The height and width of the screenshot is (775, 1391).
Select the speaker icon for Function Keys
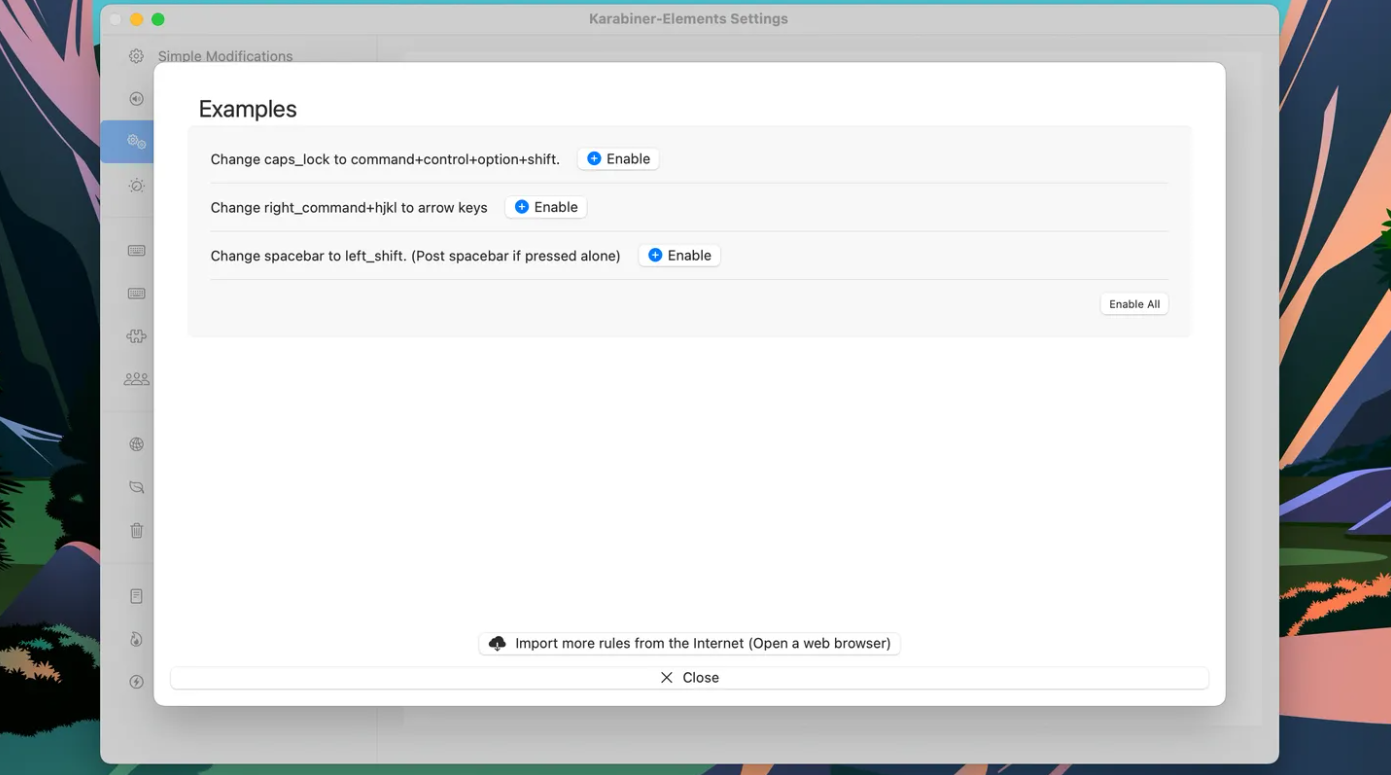click(x=136, y=99)
